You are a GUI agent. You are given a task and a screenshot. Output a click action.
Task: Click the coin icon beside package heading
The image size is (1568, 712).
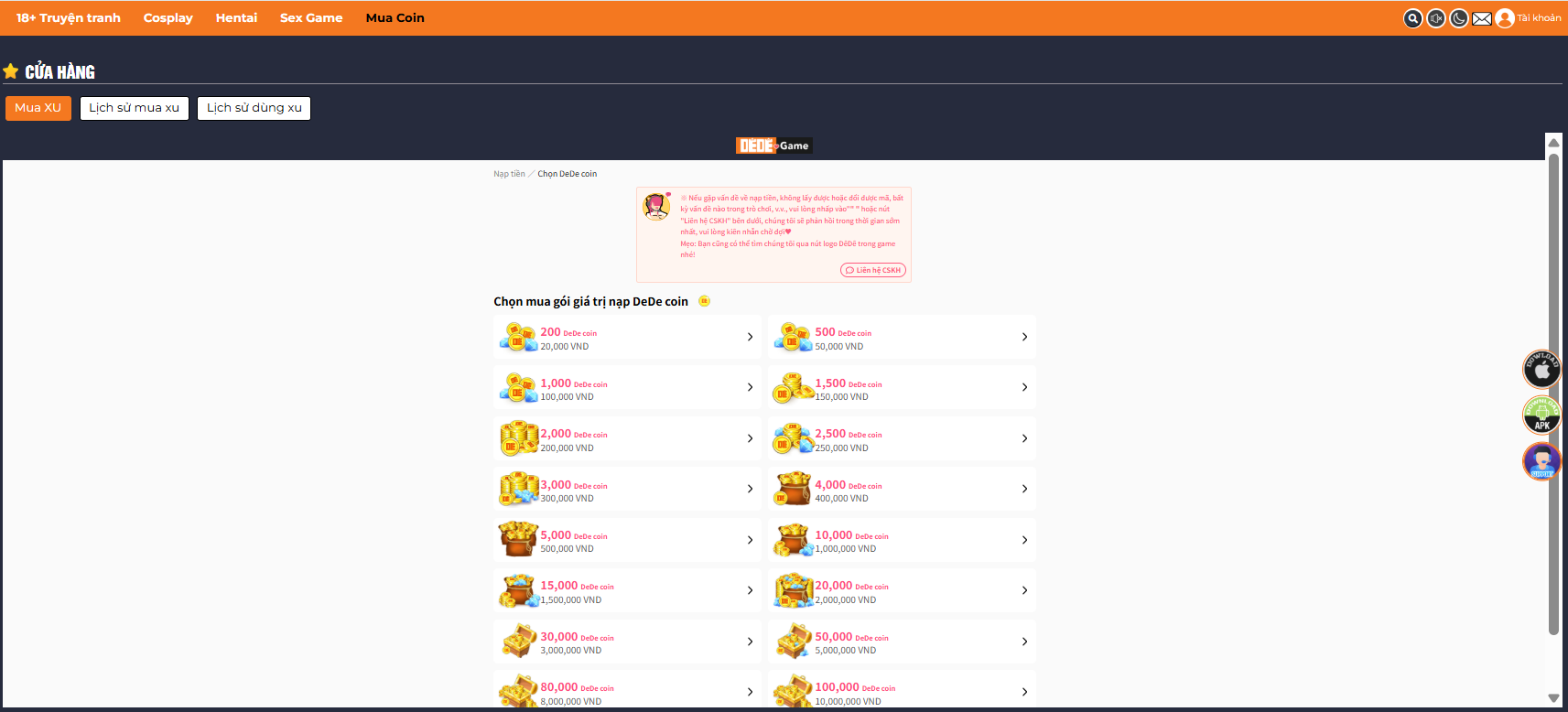click(704, 301)
